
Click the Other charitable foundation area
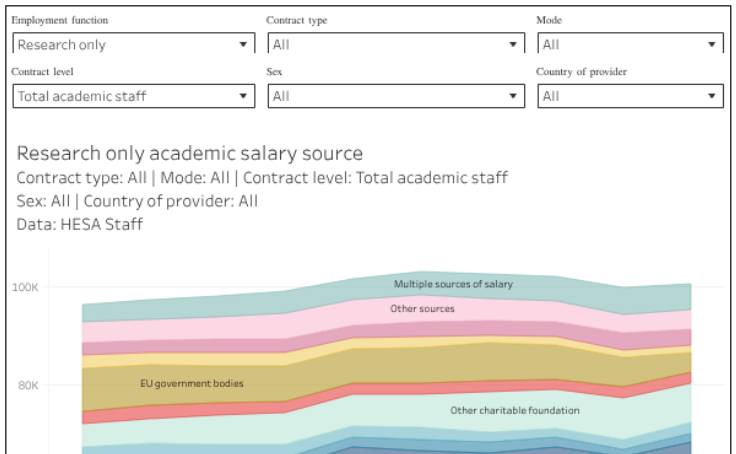coord(514,410)
